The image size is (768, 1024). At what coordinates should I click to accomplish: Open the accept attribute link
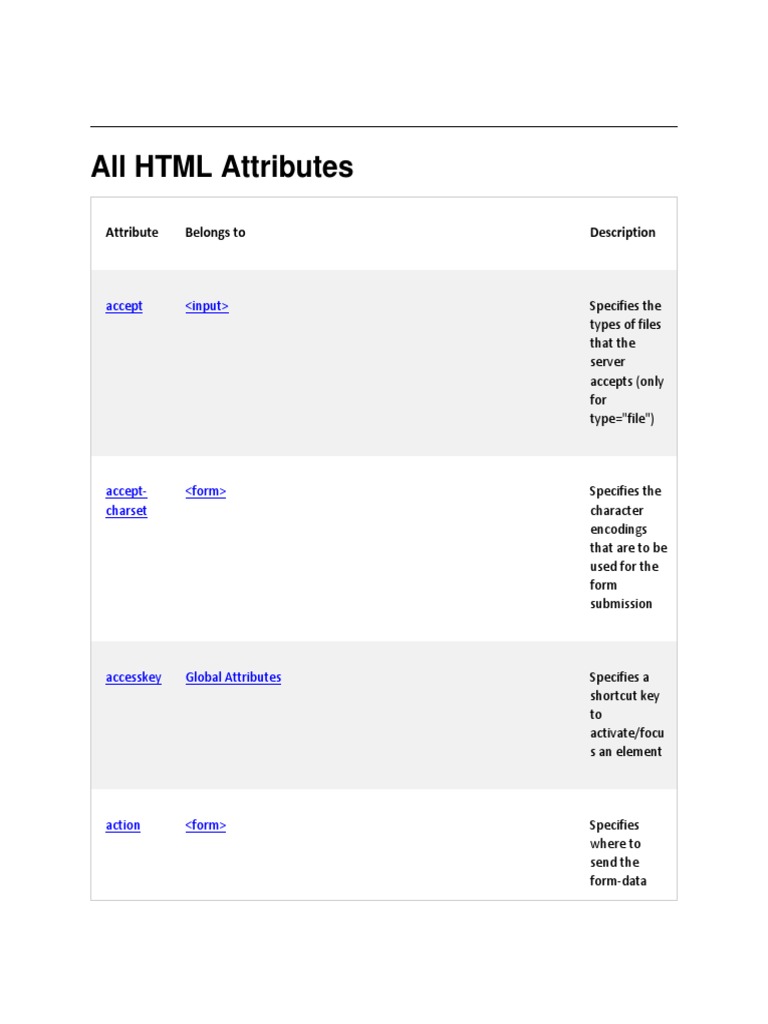tap(124, 306)
